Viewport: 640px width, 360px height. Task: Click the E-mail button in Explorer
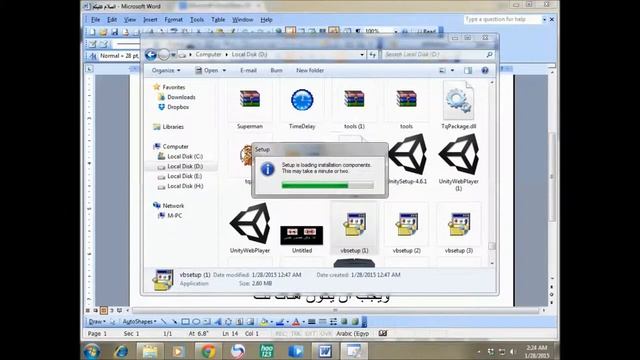248,71
